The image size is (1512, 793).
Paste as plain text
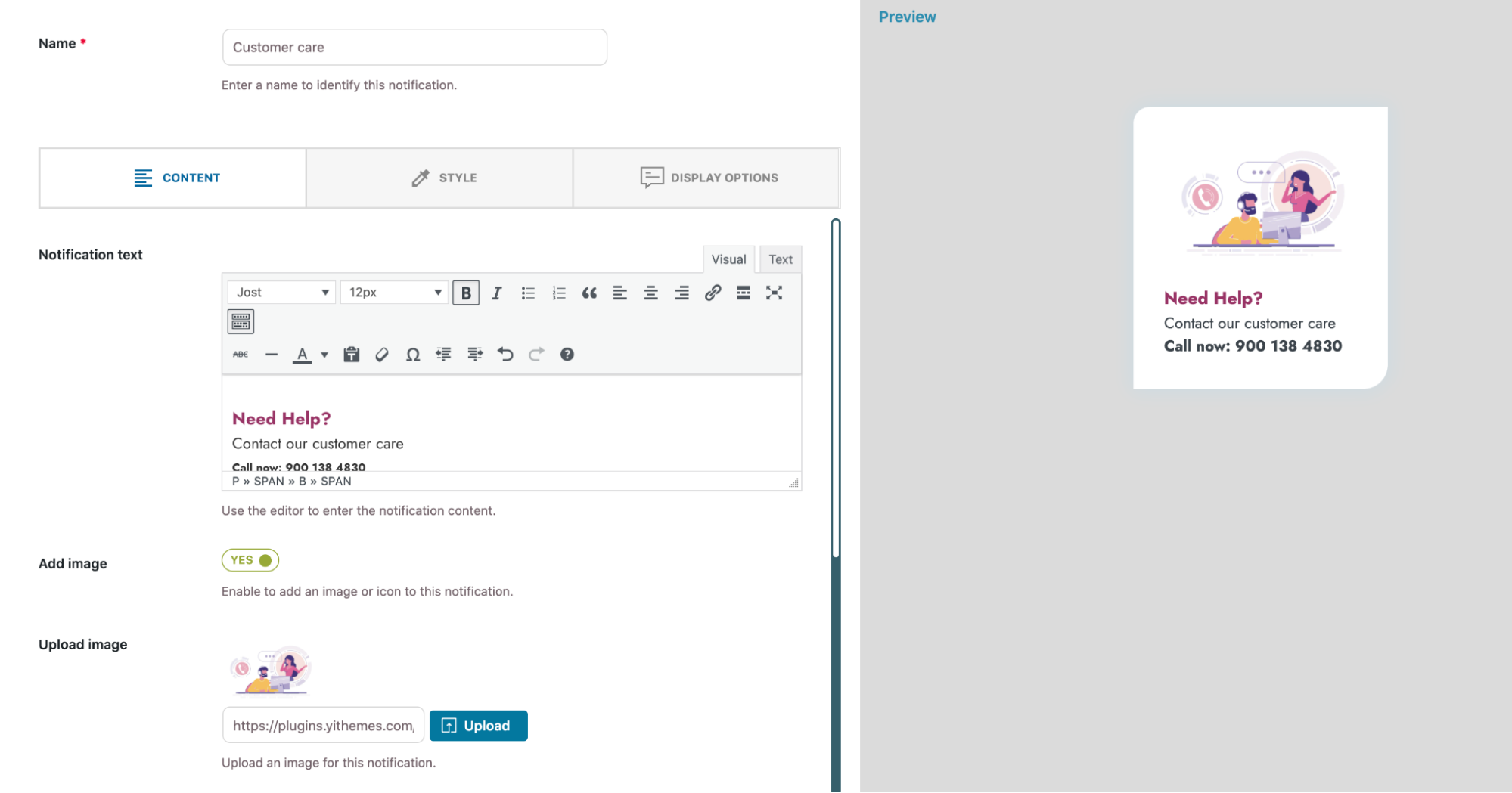[351, 355]
